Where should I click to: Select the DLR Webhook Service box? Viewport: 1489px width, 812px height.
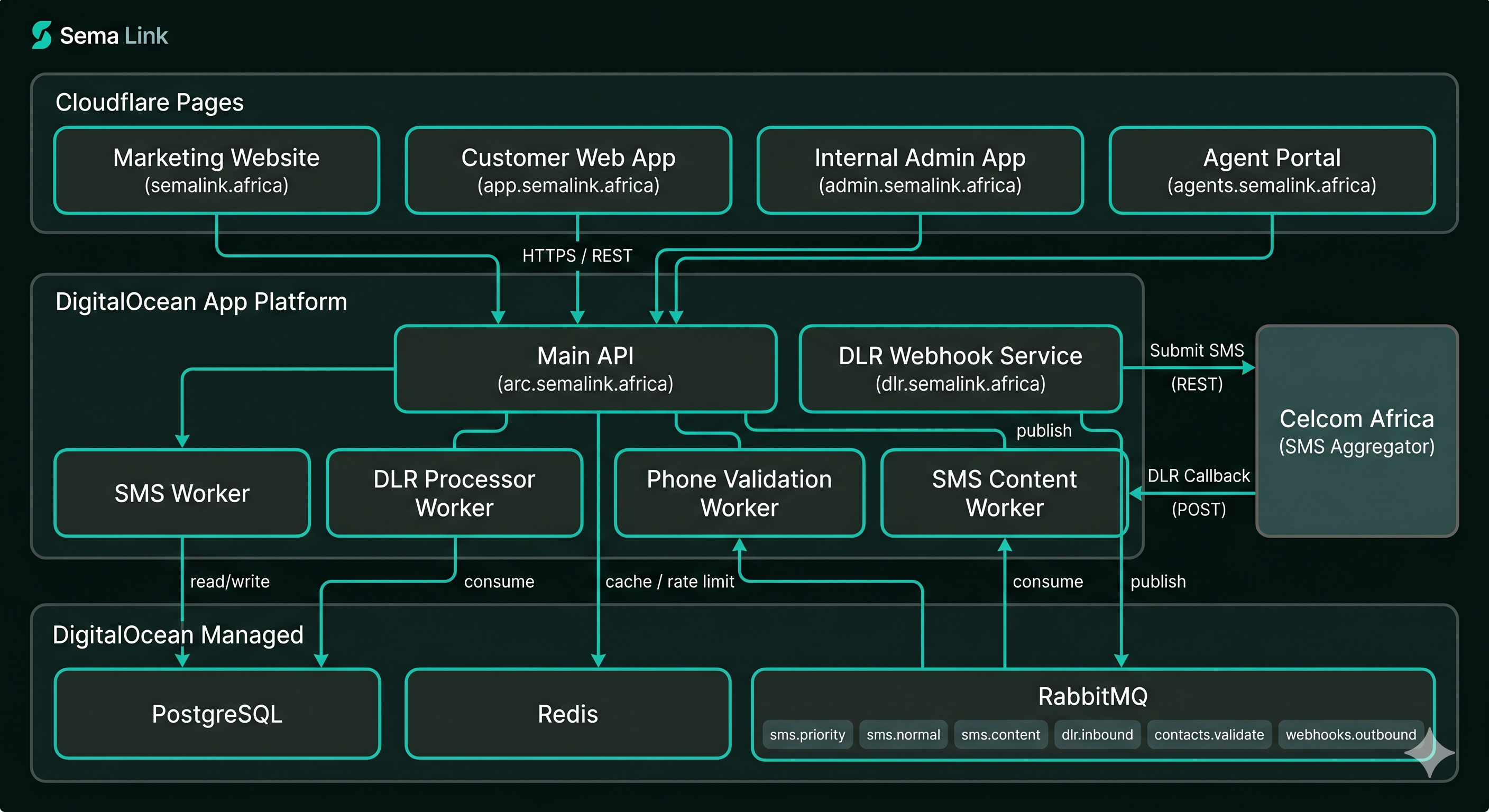[960, 368]
